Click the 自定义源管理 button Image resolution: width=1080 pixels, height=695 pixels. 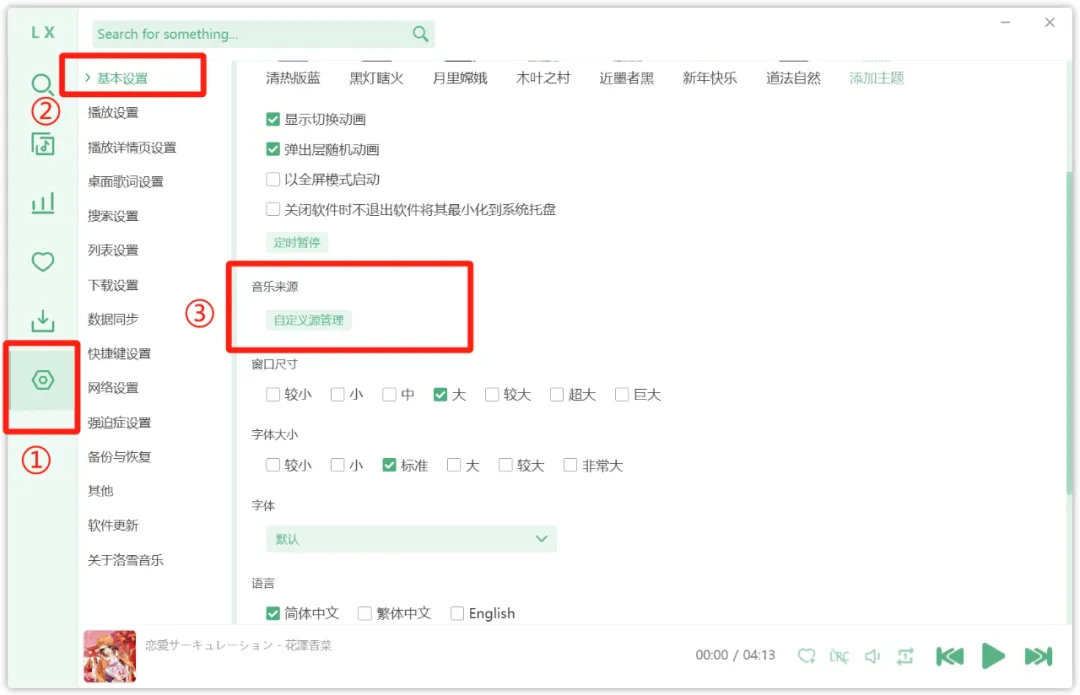[309, 321]
